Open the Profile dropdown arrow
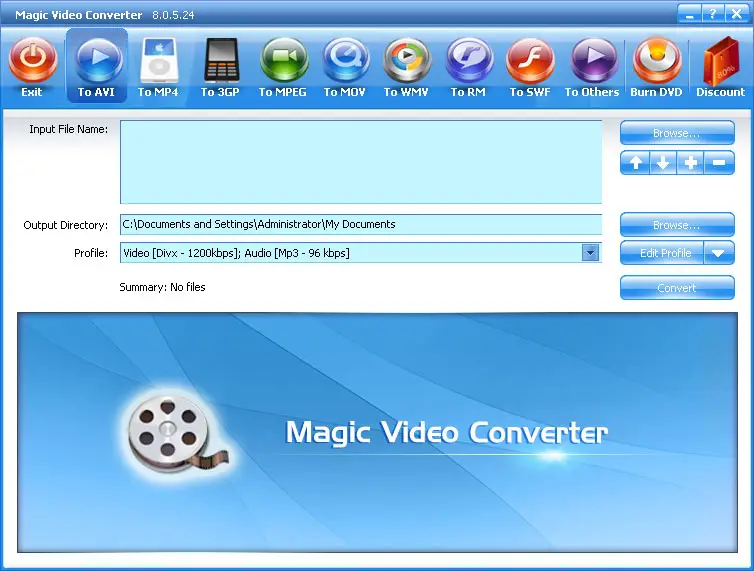 pyautogui.click(x=590, y=253)
